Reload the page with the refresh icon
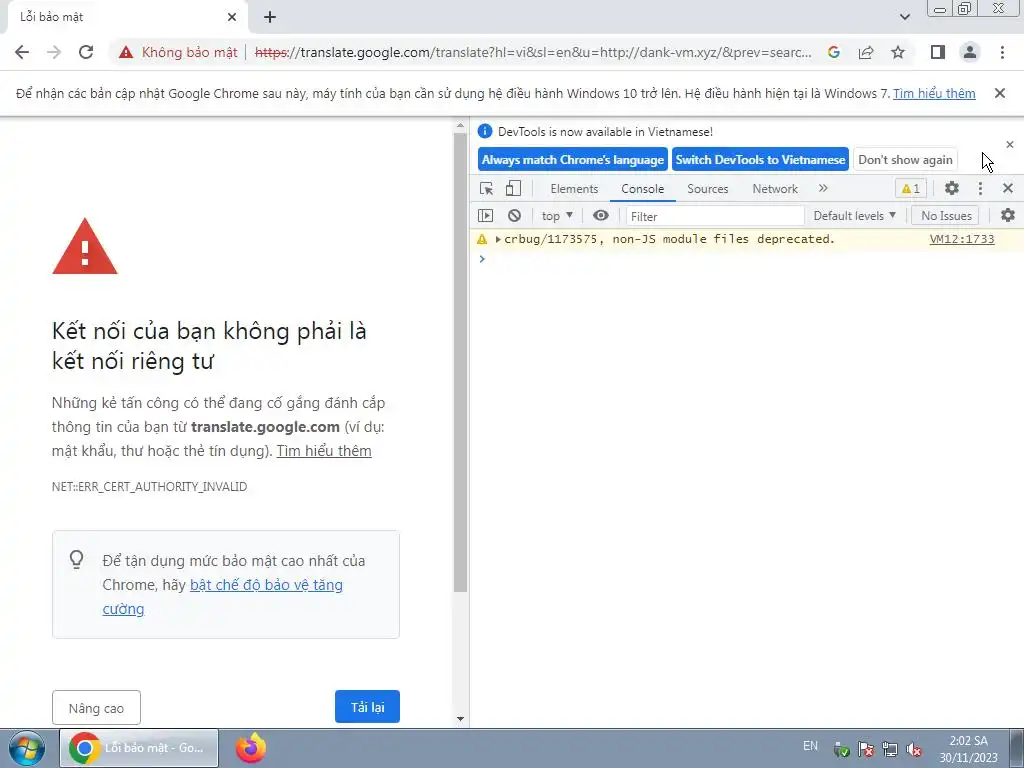1024x768 pixels. point(86,52)
